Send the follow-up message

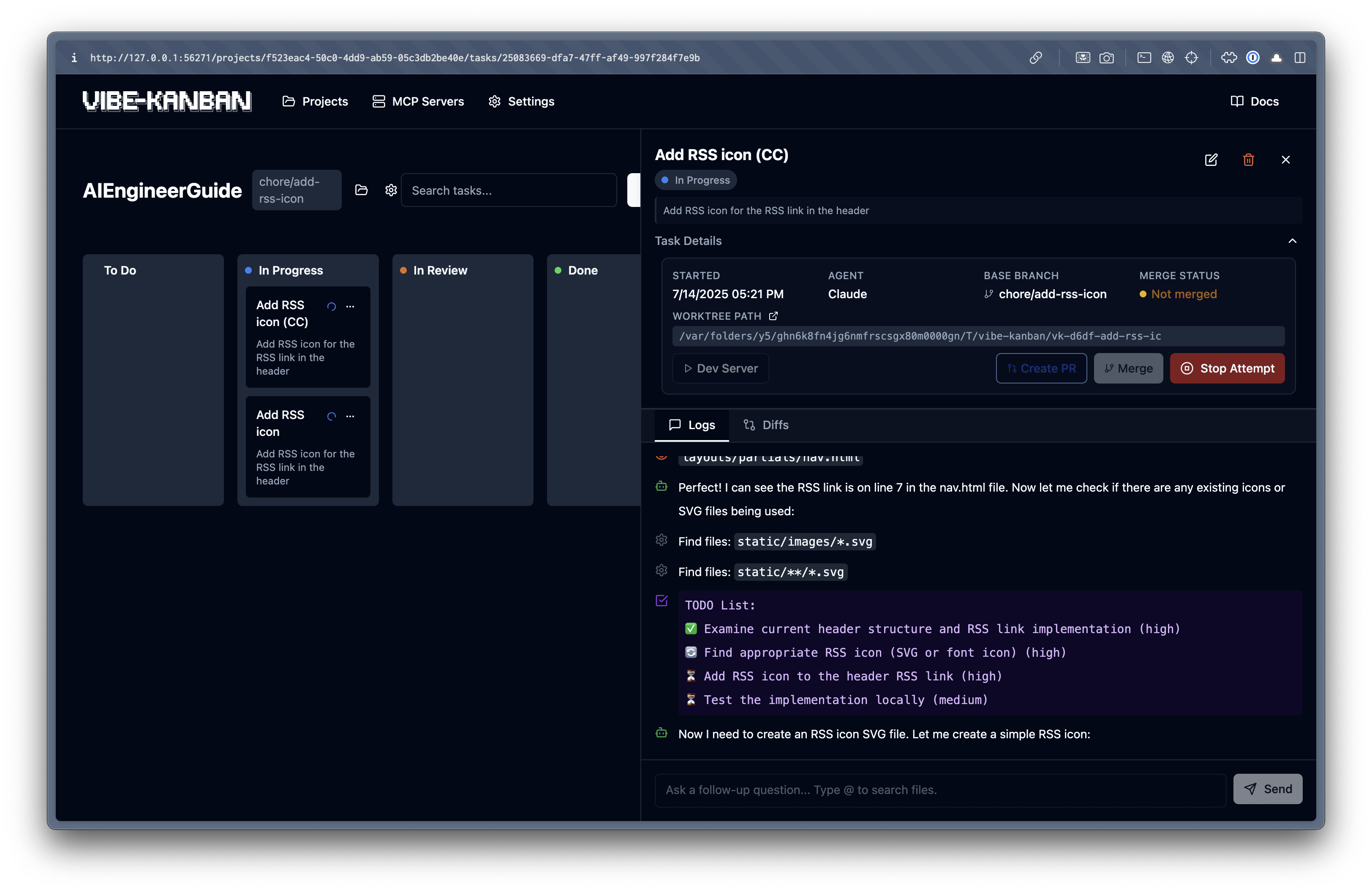point(1268,789)
